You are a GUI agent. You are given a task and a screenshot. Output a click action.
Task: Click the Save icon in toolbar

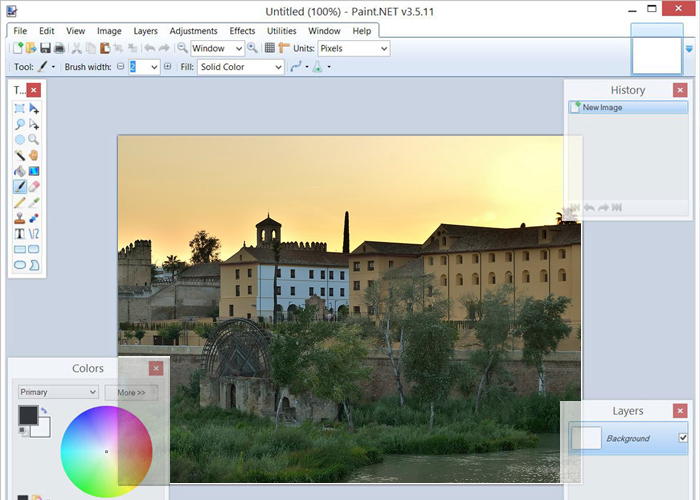click(x=45, y=48)
